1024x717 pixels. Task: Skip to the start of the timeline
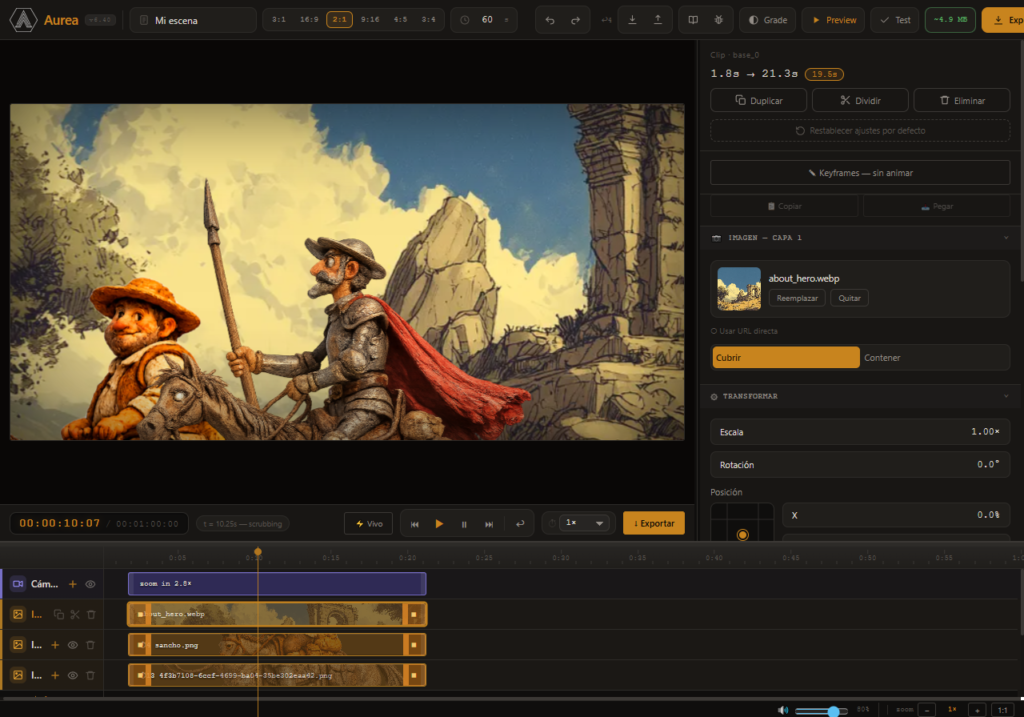pos(414,524)
